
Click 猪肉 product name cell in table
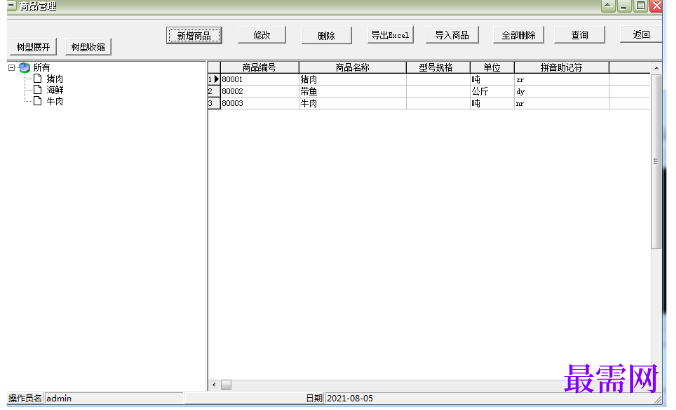click(x=353, y=79)
